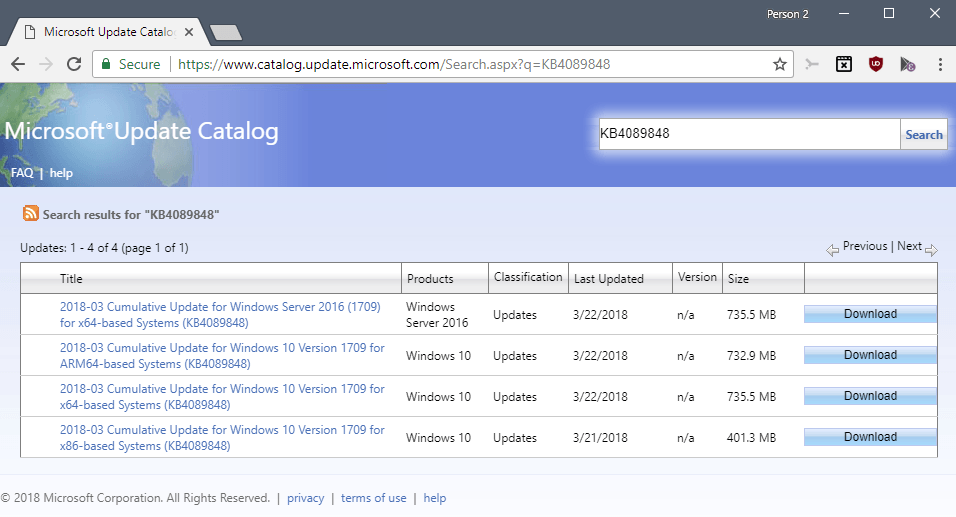Close the Microsoft Update Catalog tab
The width and height of the screenshot is (956, 517).
[189, 32]
